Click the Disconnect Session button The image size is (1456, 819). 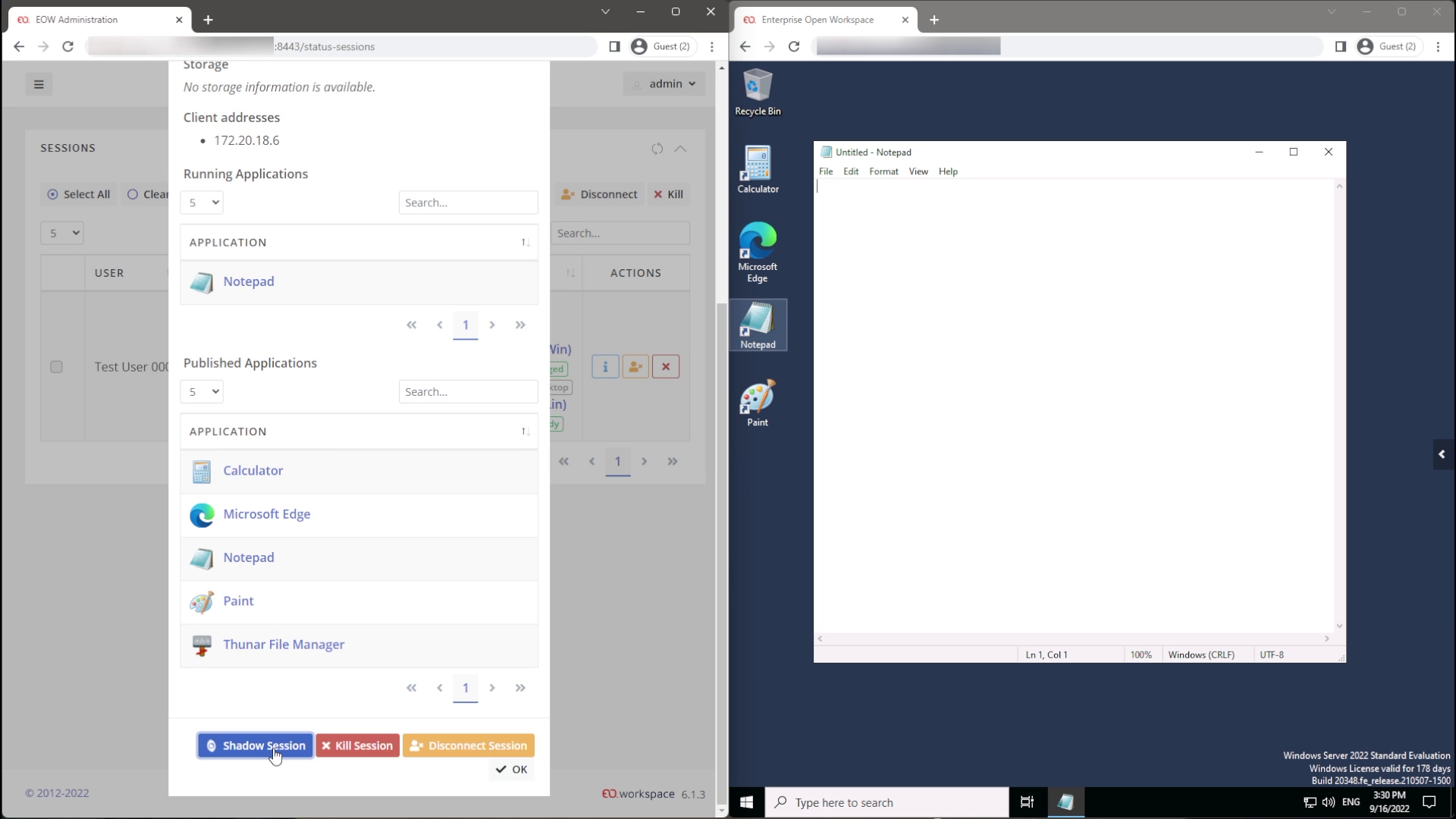tap(469, 746)
